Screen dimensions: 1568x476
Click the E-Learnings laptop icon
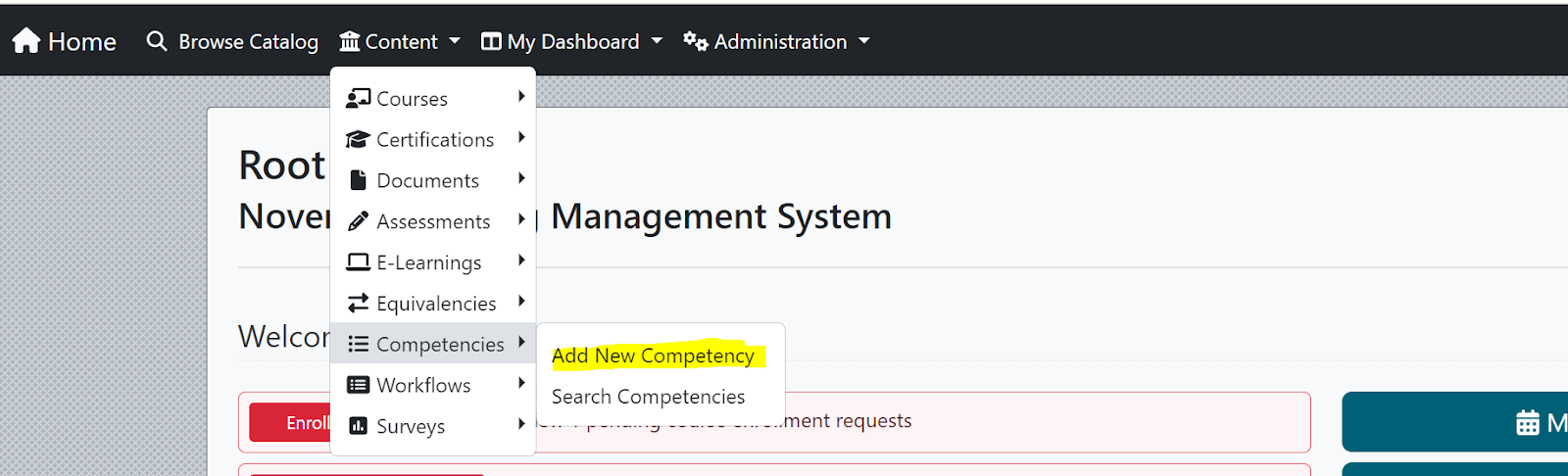pyautogui.click(x=359, y=262)
